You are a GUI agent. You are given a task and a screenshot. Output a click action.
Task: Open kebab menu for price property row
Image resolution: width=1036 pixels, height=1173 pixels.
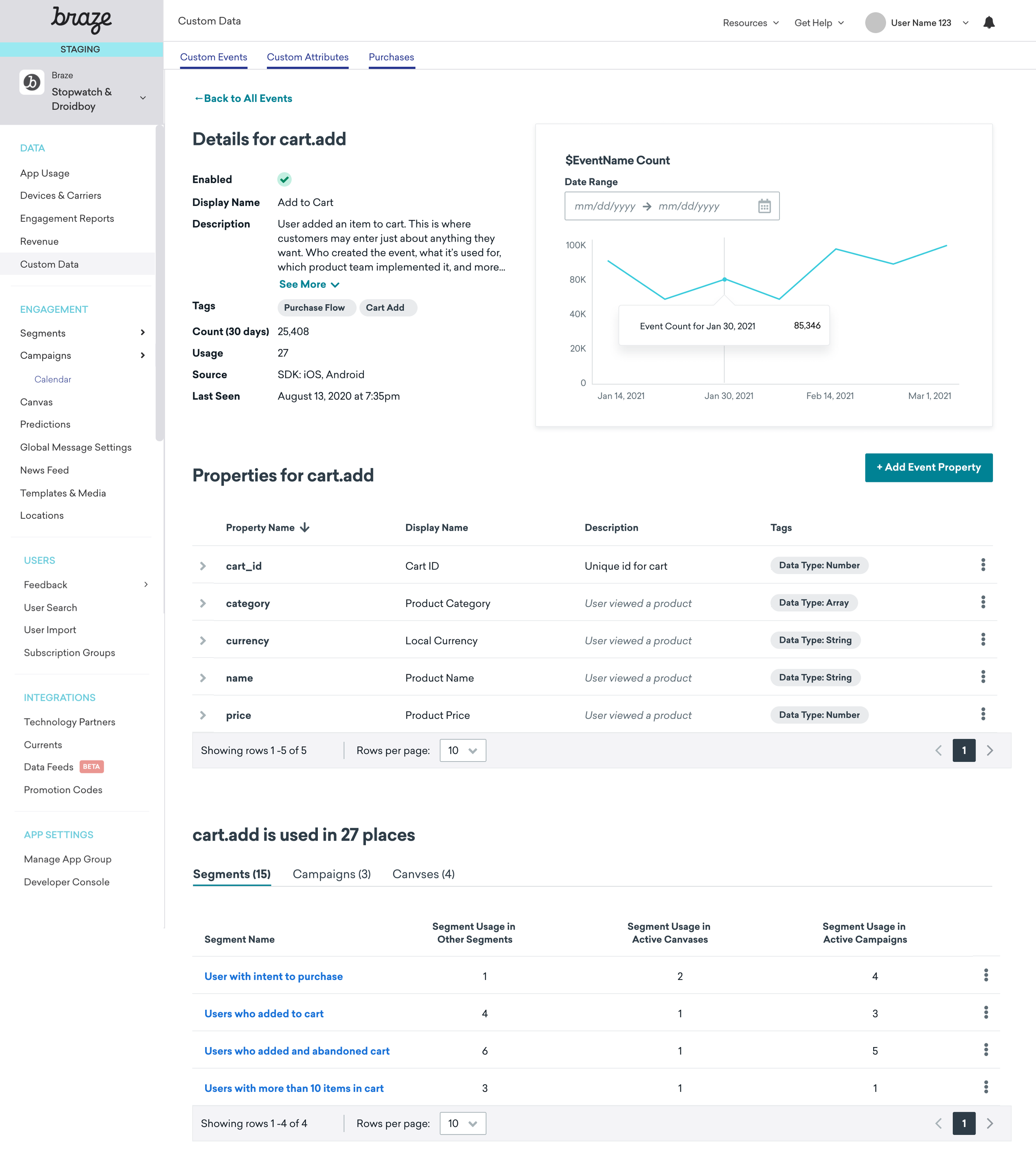(x=983, y=714)
